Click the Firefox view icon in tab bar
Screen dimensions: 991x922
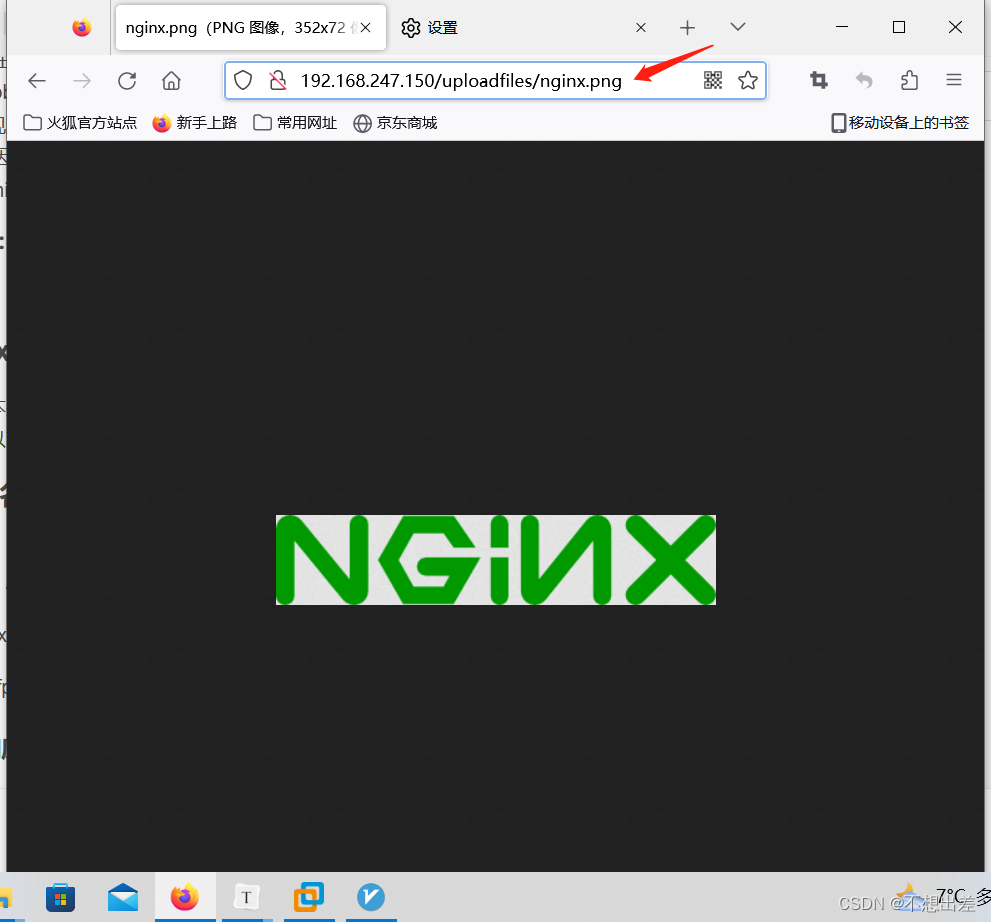(x=82, y=28)
